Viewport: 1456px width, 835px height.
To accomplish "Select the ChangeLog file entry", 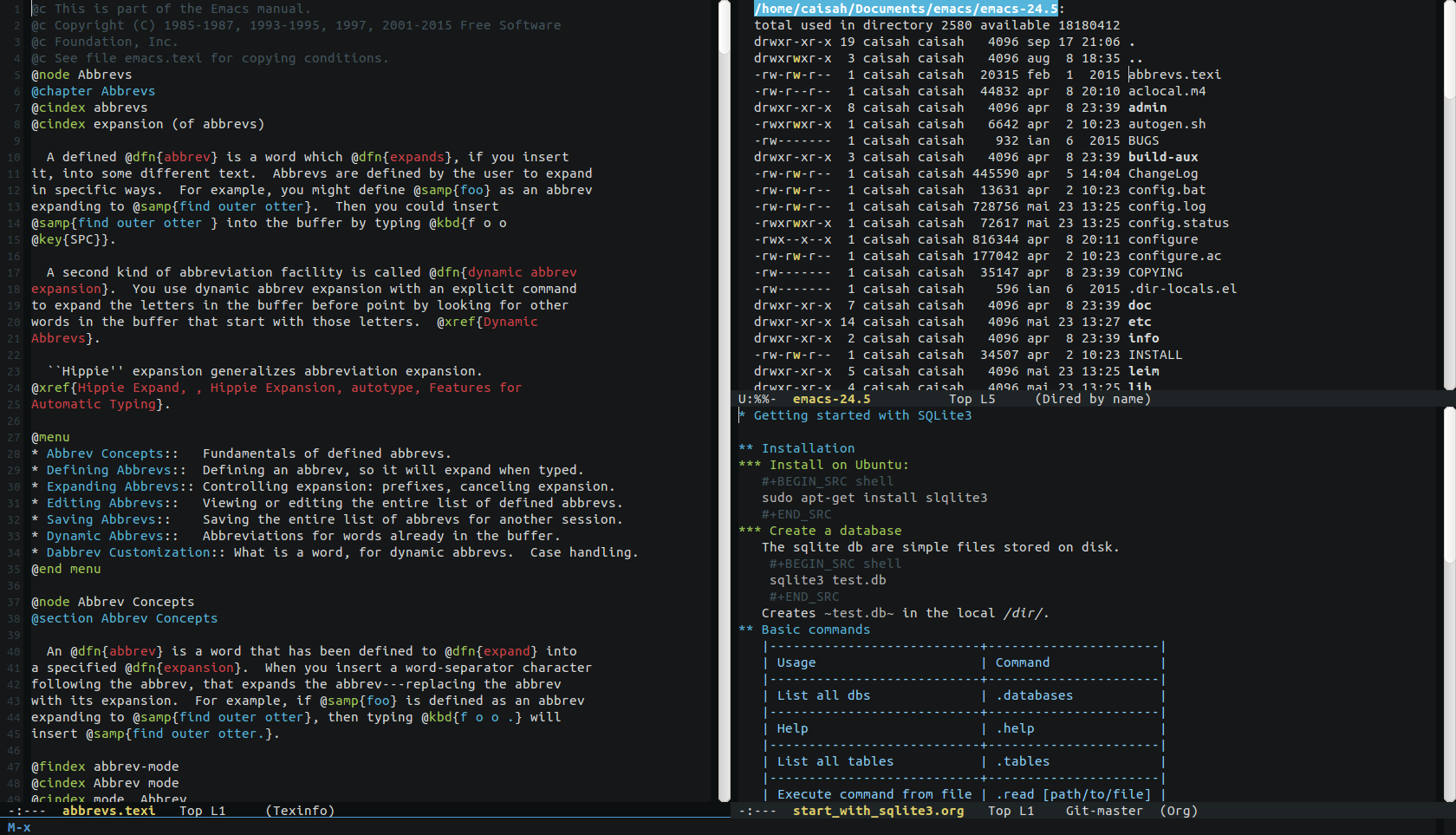I will click(x=1163, y=173).
